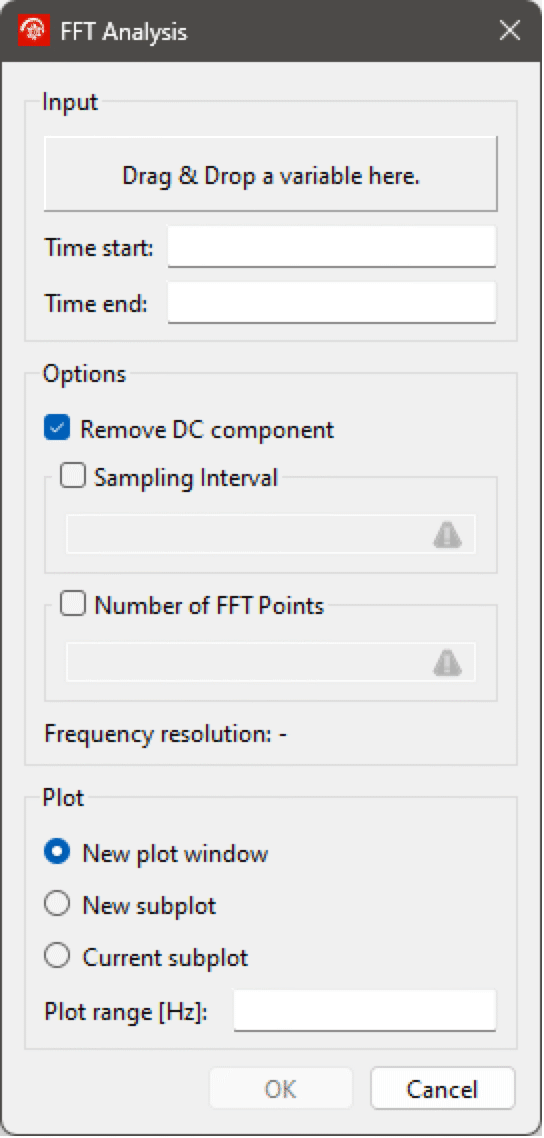This screenshot has height=1138, width=544.
Task: Click the Sampling Interval value field
Action: [x=271, y=535]
